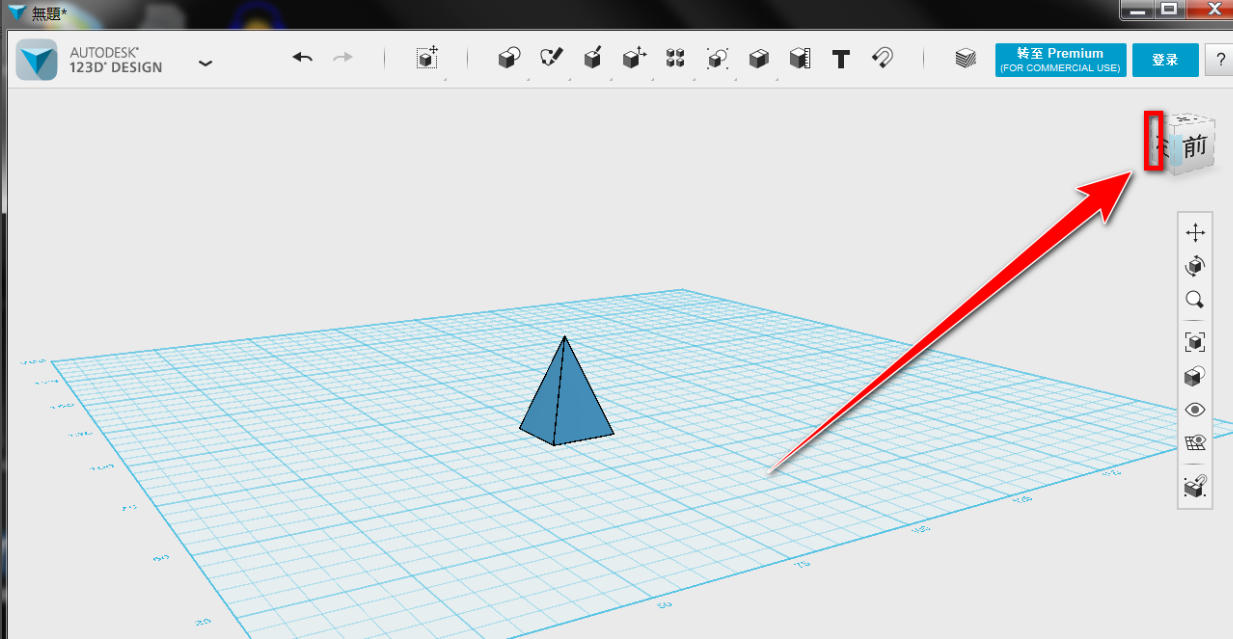Click the 前 face of the view cube
Image resolution: width=1233 pixels, height=639 pixels.
pos(1194,147)
